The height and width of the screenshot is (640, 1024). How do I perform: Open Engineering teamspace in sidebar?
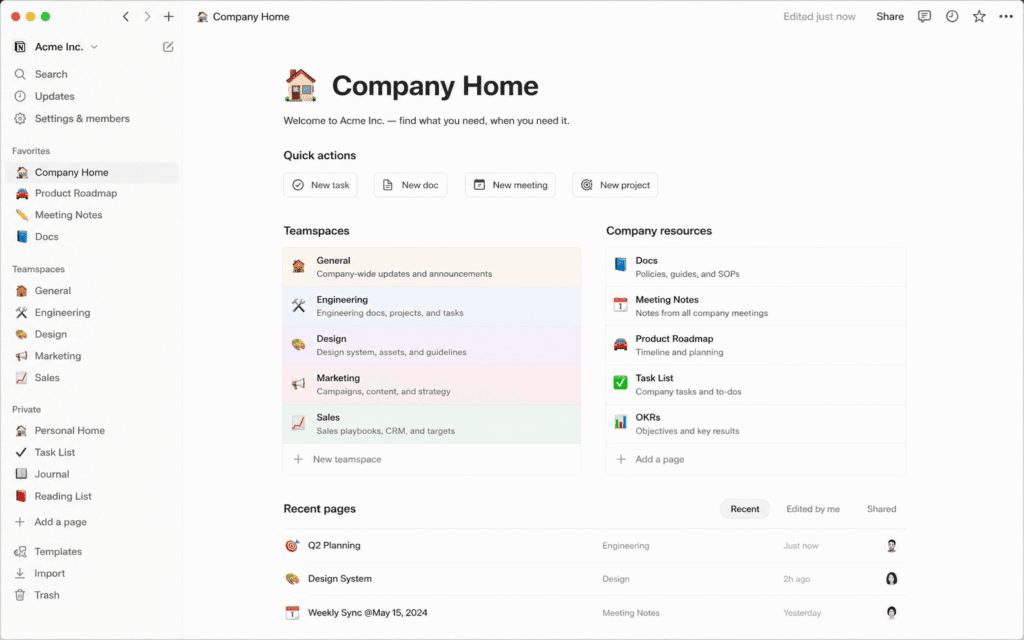(x=91, y=312)
